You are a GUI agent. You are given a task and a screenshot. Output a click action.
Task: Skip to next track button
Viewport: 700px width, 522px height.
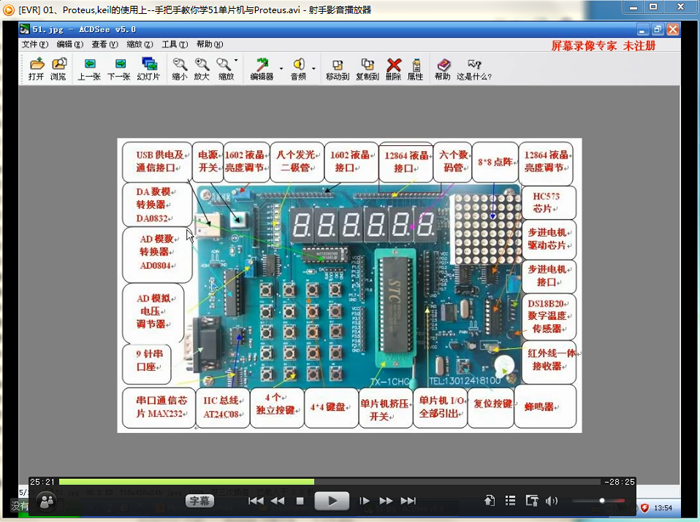coord(408,501)
